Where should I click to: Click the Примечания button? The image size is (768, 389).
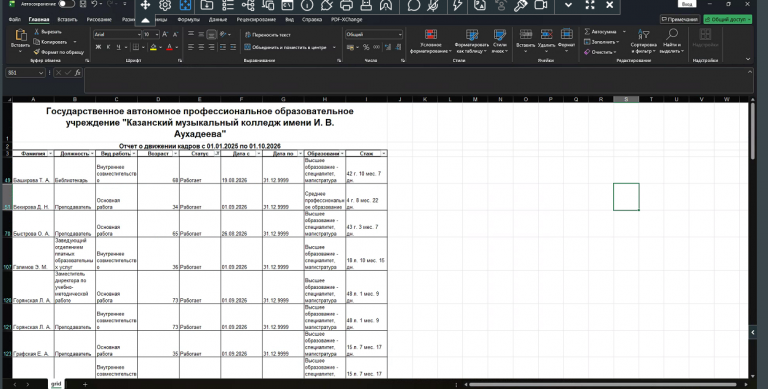[x=679, y=20]
